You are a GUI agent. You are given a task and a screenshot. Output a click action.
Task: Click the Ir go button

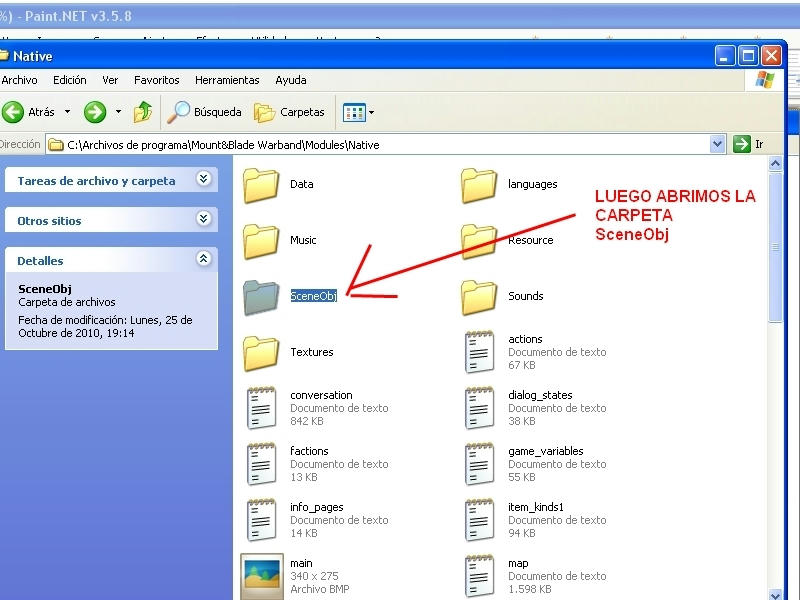pyautogui.click(x=748, y=144)
